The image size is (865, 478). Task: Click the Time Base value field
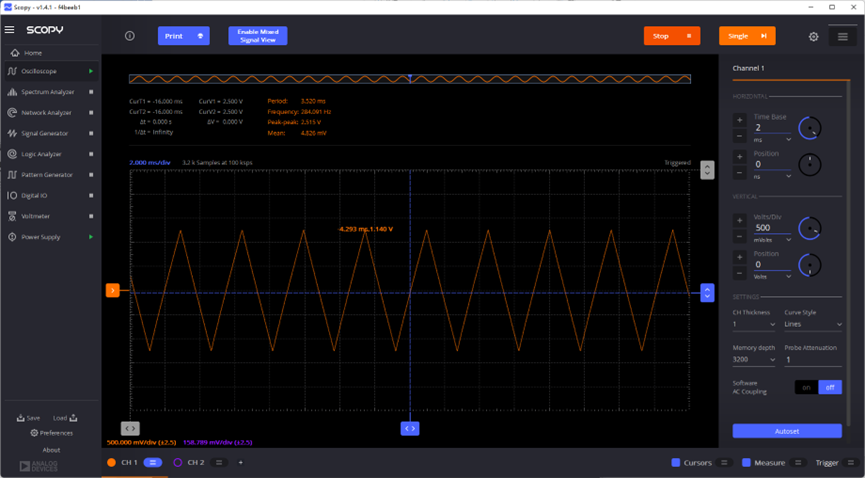(772, 128)
